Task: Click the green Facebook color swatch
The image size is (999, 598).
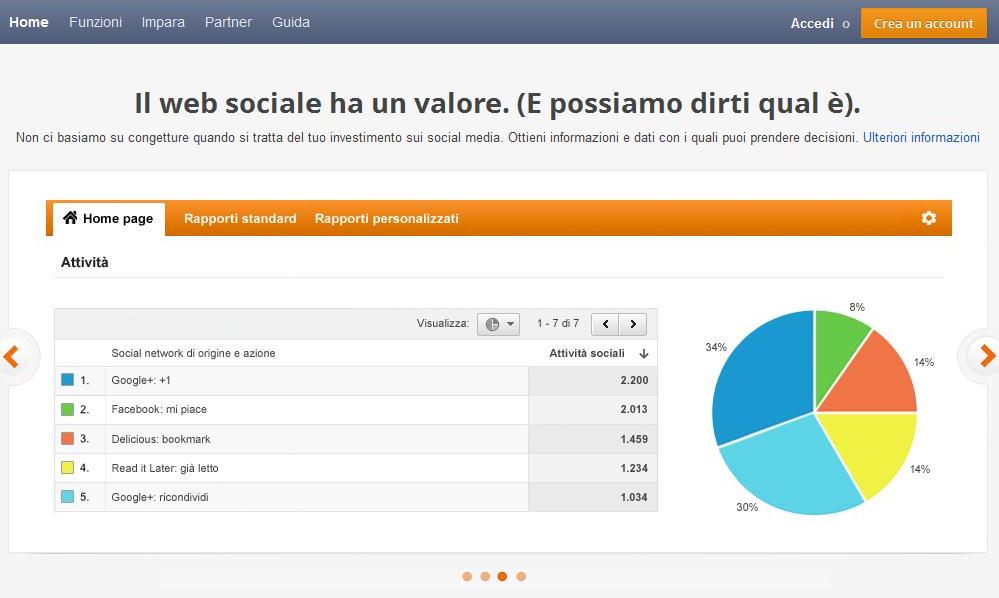Action: coord(68,409)
